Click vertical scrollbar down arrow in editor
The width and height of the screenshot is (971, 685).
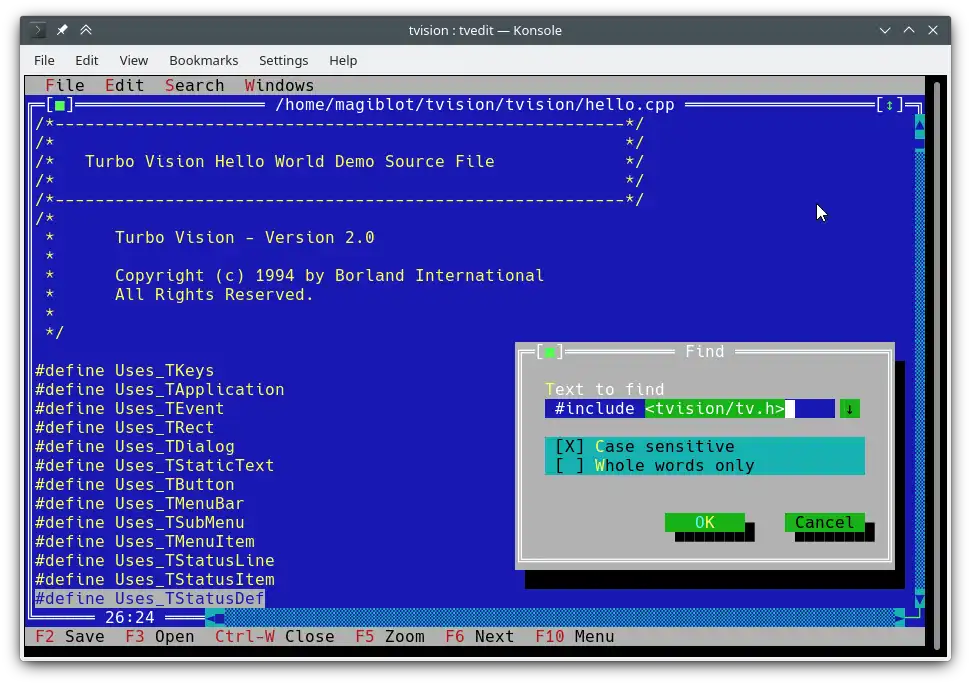(919, 599)
